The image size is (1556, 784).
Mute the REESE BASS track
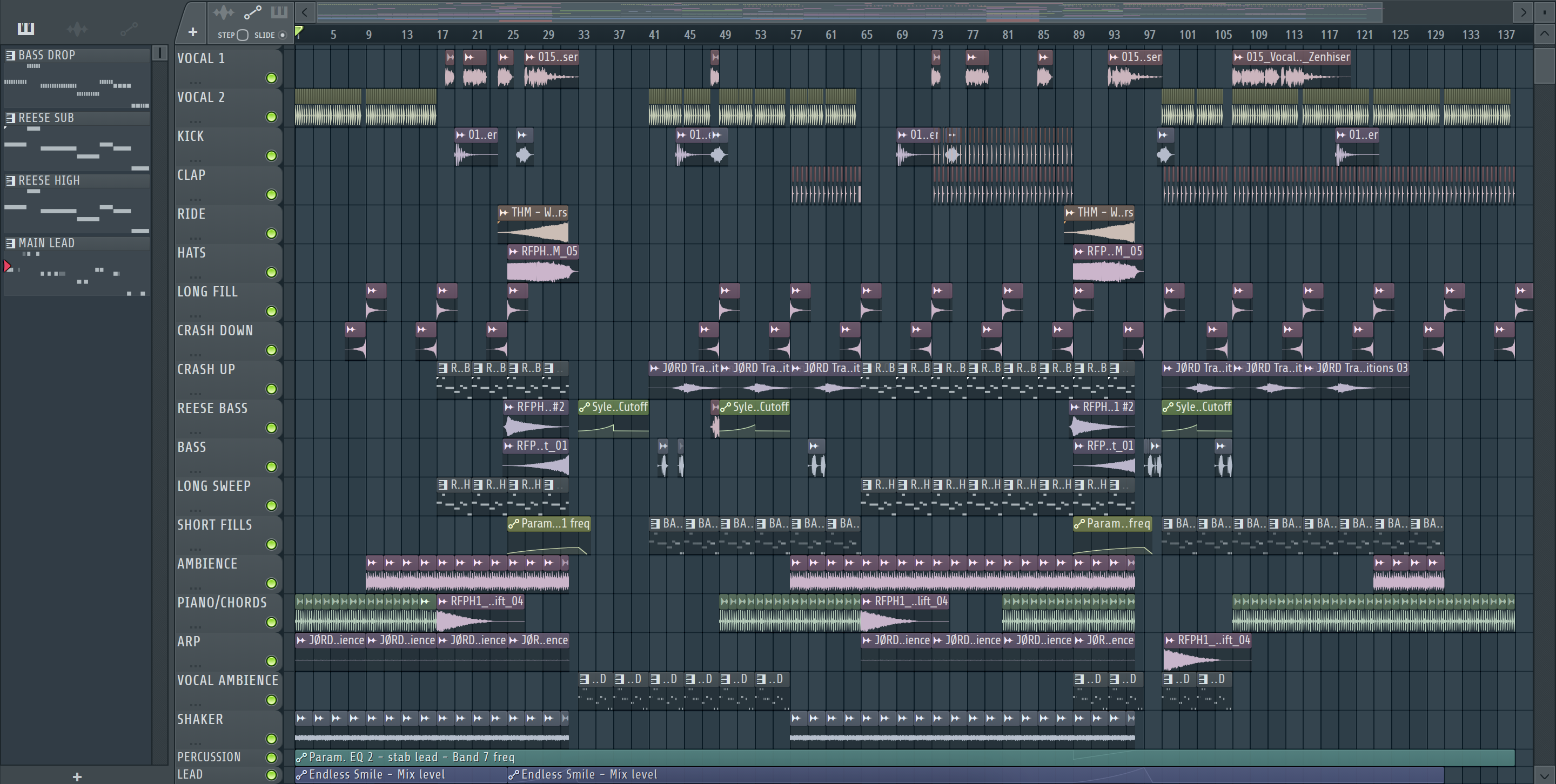(x=271, y=428)
